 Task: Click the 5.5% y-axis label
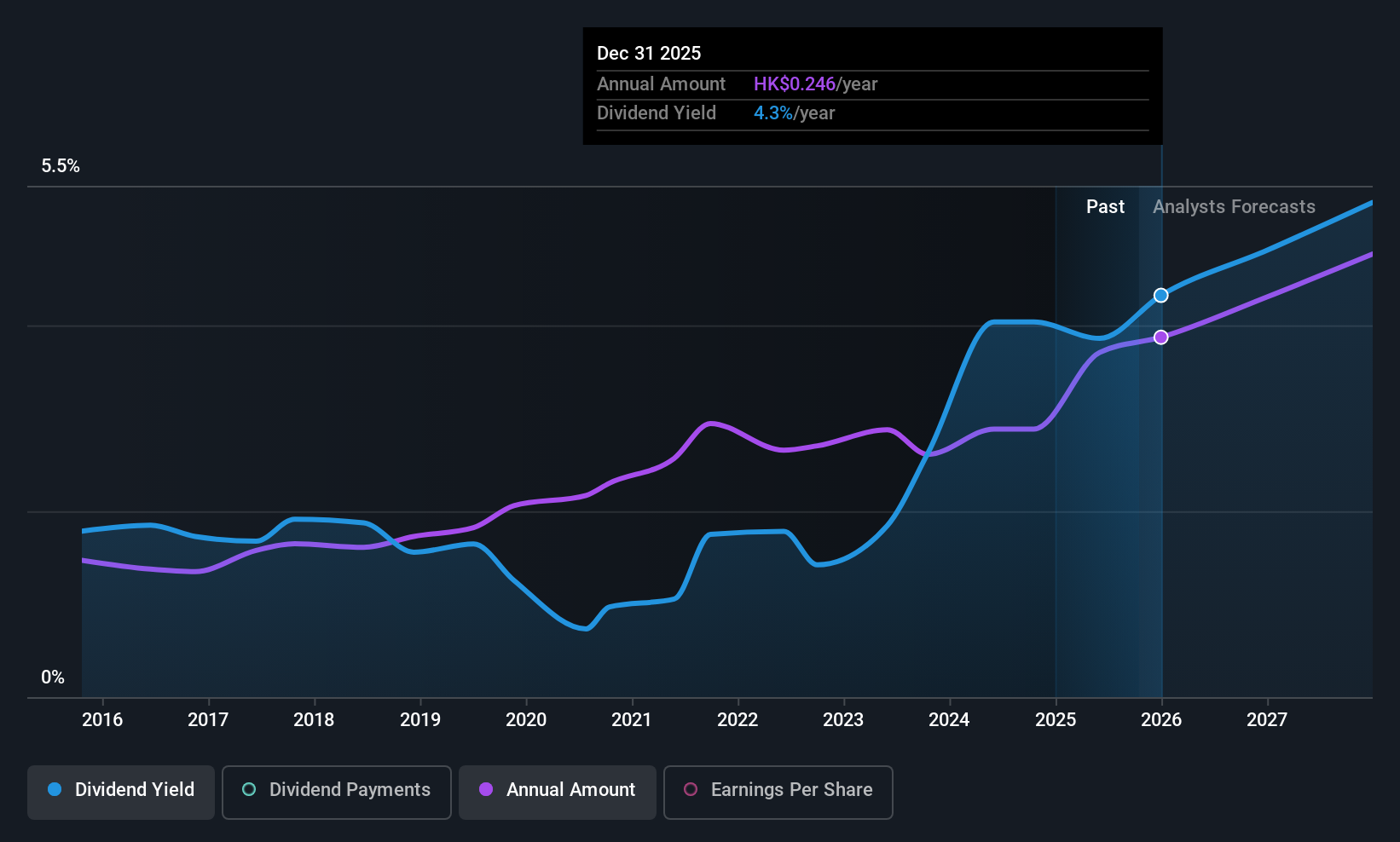(61, 166)
